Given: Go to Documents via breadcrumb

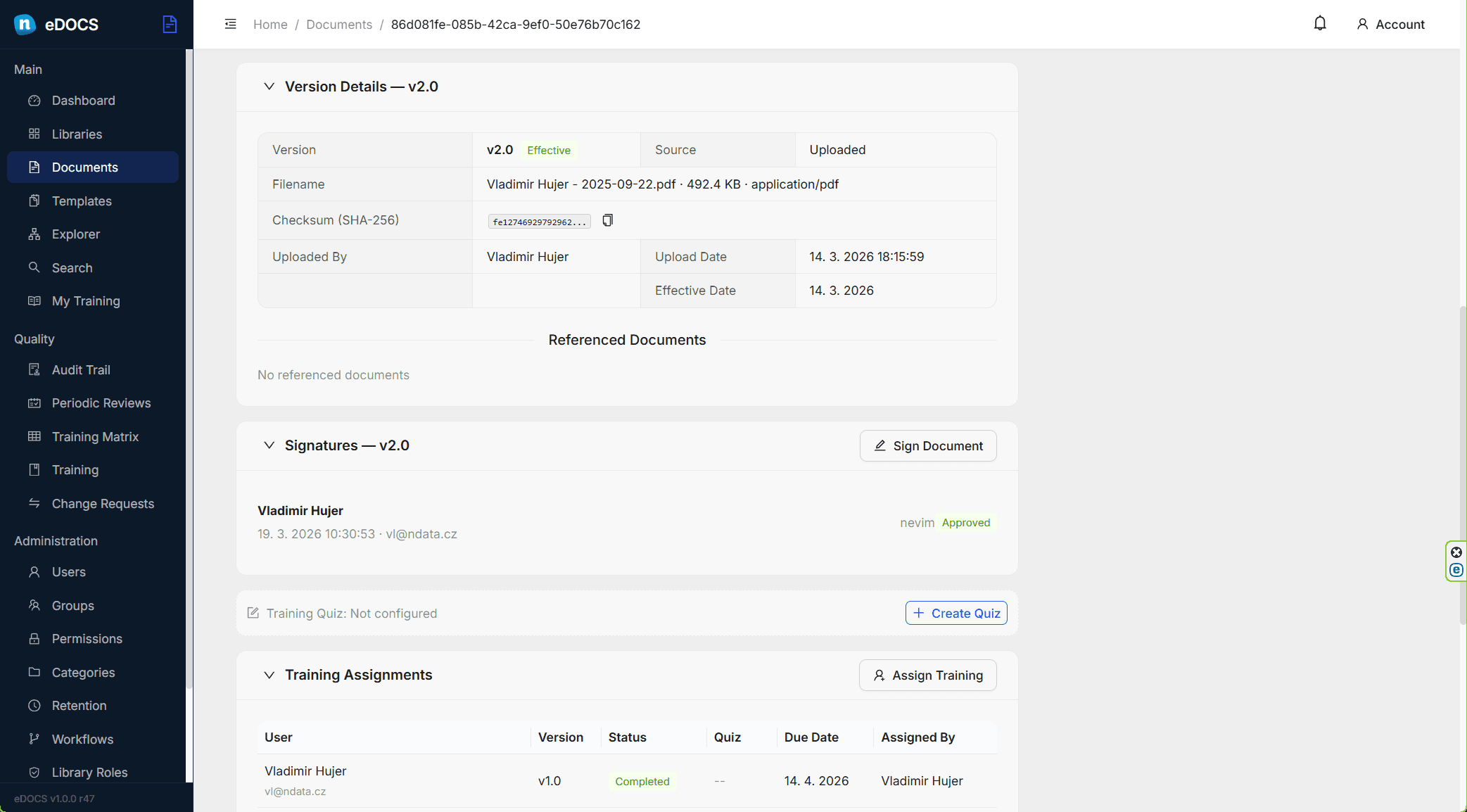Looking at the screenshot, I should (x=339, y=24).
